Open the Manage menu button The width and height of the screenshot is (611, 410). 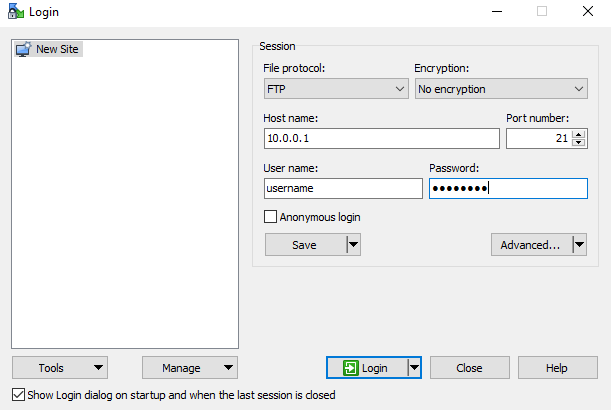[x=190, y=368]
